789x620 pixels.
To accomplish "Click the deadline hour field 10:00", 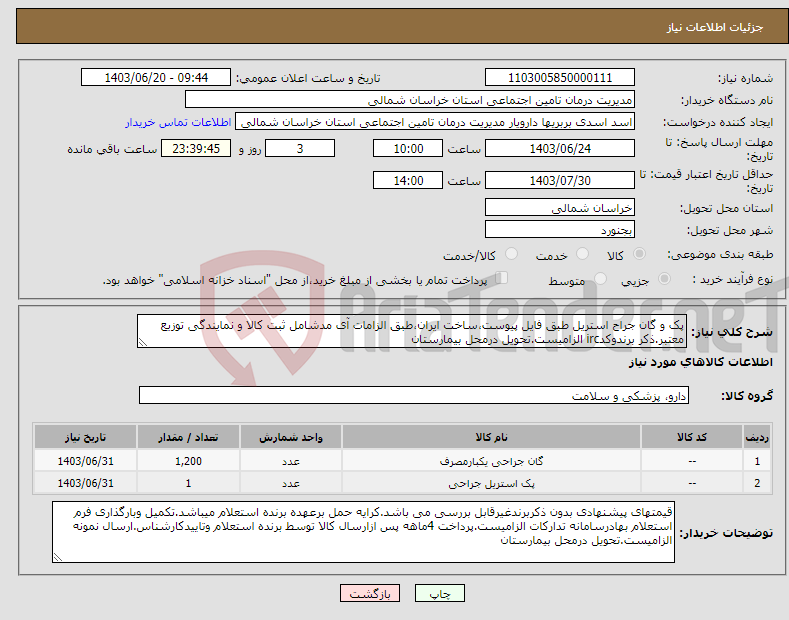I will click(x=408, y=148).
